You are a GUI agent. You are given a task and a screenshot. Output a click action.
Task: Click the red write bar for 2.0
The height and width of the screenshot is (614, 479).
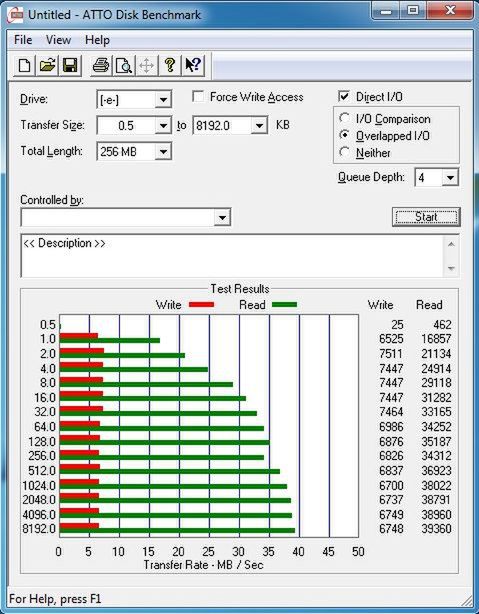coord(81,350)
